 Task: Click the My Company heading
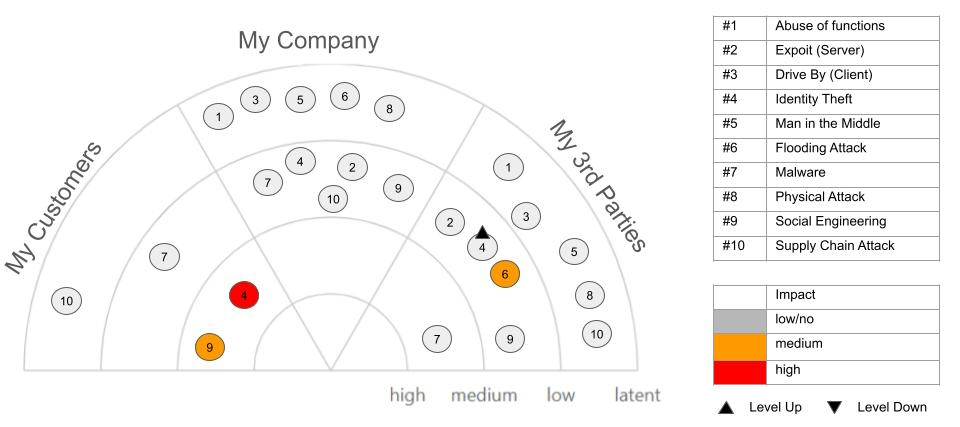point(308,41)
